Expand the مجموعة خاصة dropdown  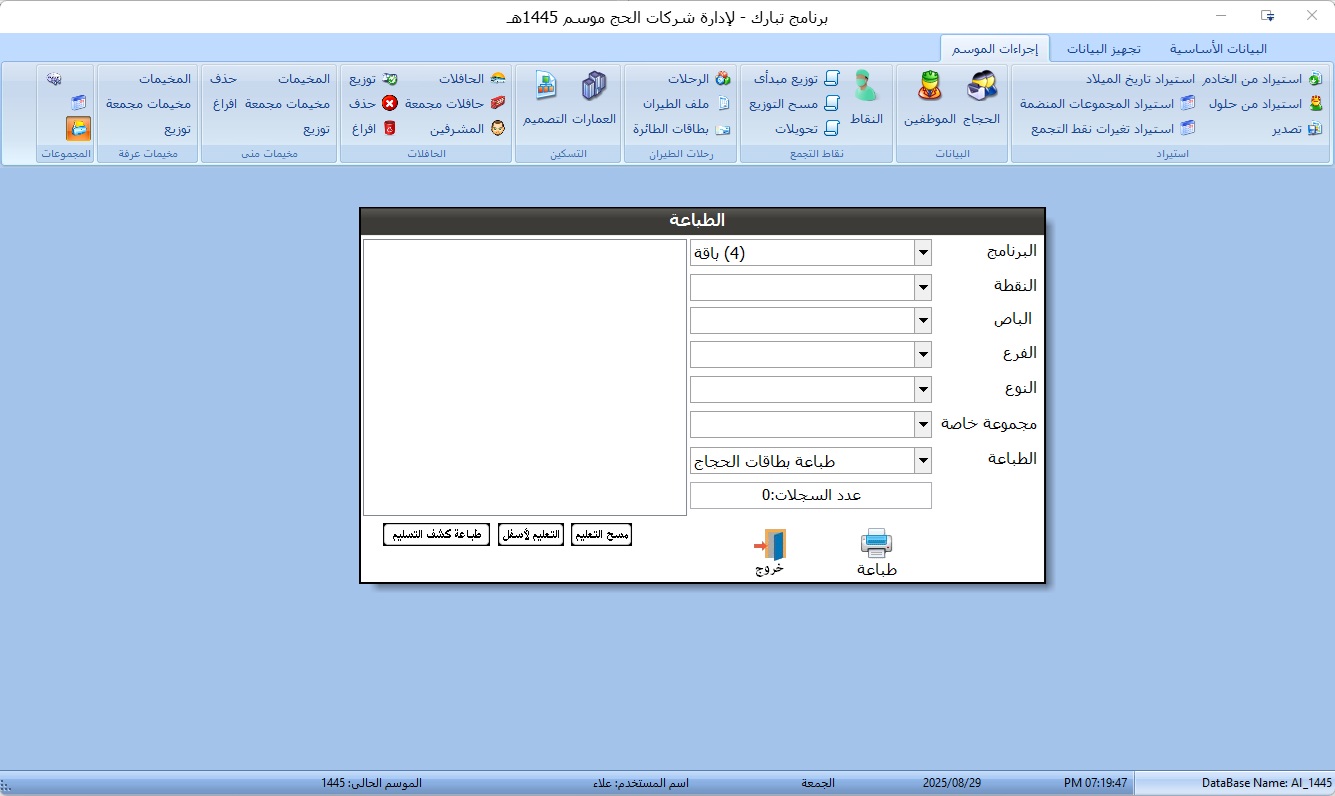[923, 425]
